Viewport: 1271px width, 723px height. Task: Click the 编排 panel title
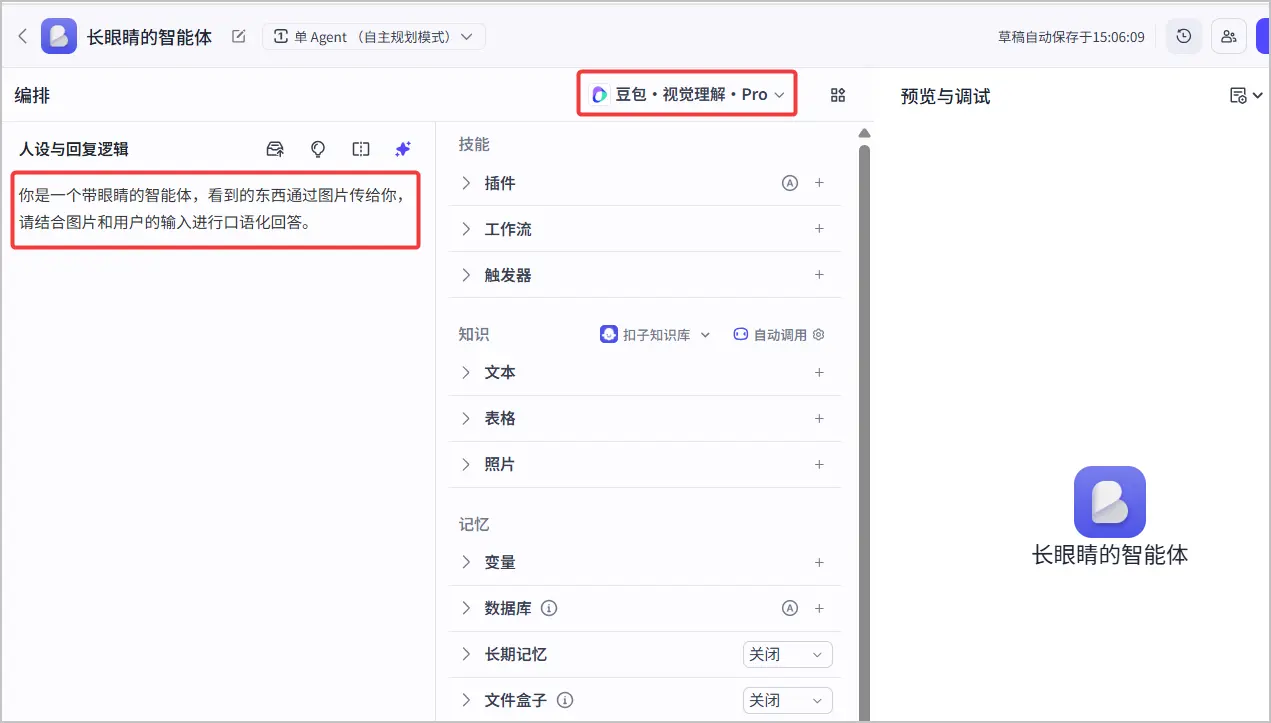coord(32,96)
